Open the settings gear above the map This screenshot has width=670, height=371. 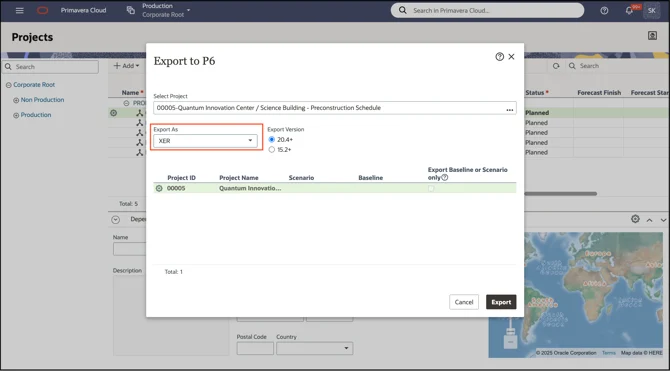(635, 219)
